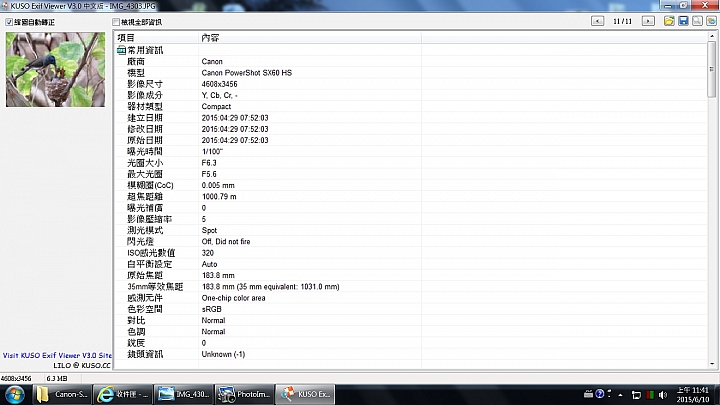Screen dimensions: 720x405
Task: Click the scrollbar down arrow
Action: tap(712, 364)
